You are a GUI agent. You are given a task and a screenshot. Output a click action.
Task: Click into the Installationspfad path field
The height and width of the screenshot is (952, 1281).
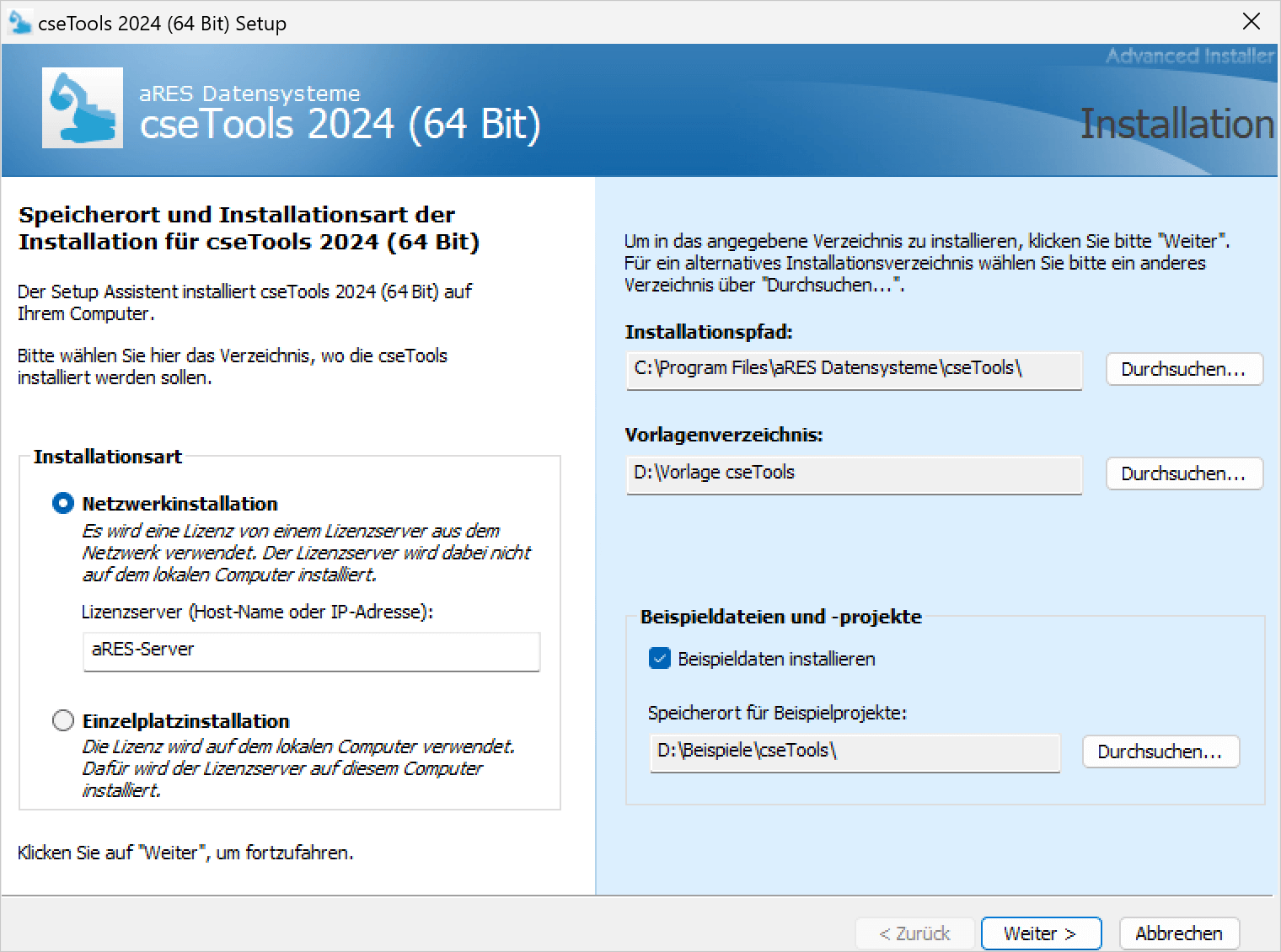coord(853,369)
